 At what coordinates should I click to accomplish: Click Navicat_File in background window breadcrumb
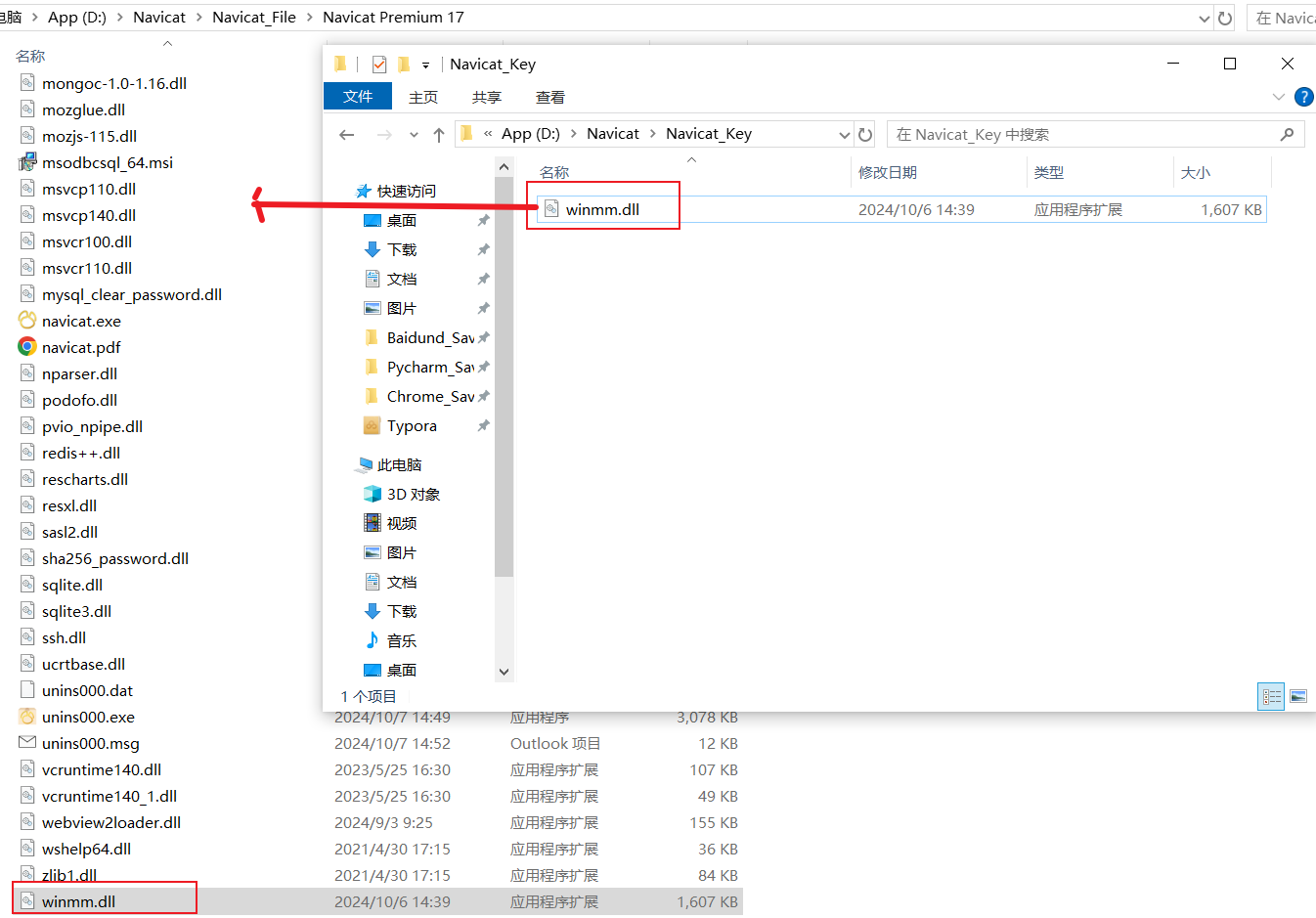pyautogui.click(x=254, y=17)
